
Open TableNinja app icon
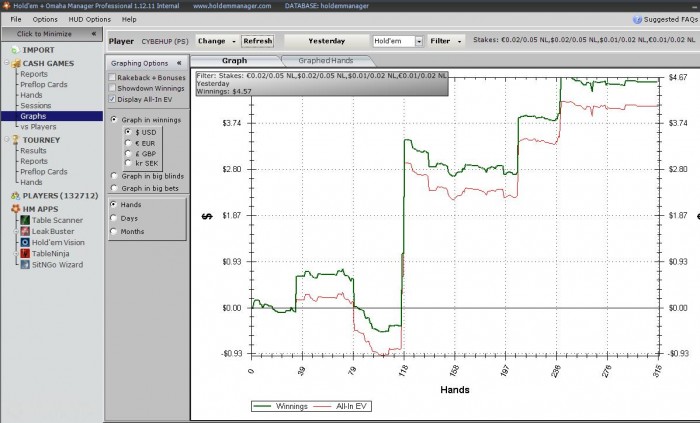tap(25, 253)
